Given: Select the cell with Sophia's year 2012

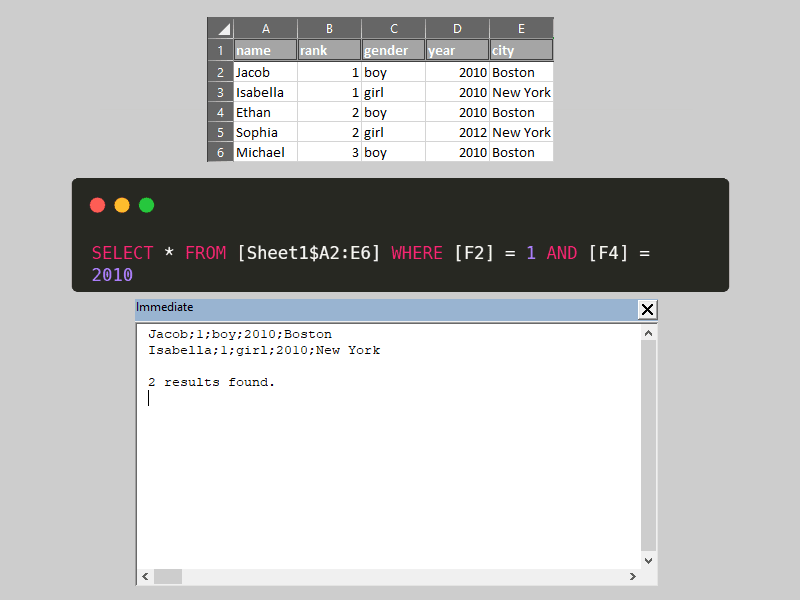Looking at the screenshot, I should pyautogui.click(x=457, y=132).
